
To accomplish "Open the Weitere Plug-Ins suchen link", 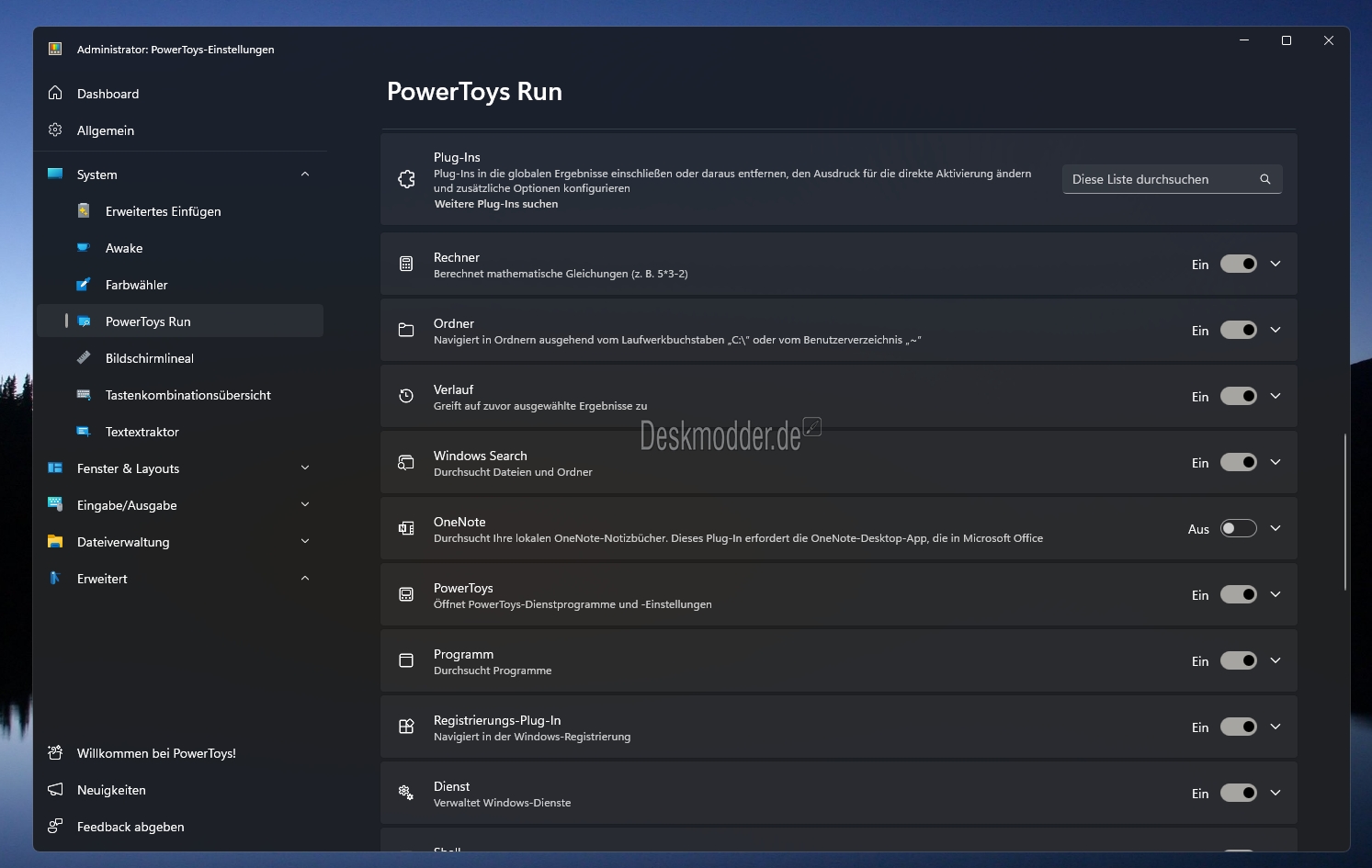I will point(496,204).
